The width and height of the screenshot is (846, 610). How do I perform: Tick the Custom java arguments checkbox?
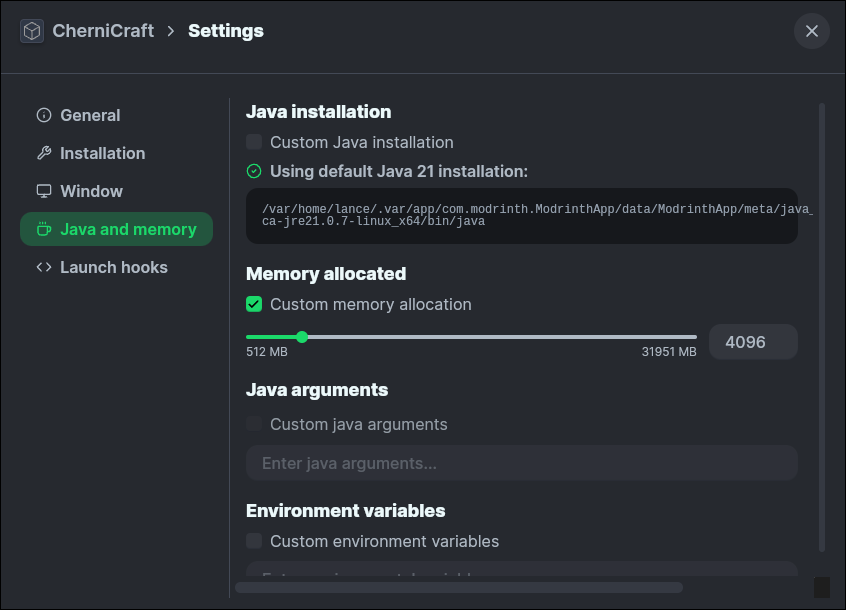click(254, 424)
